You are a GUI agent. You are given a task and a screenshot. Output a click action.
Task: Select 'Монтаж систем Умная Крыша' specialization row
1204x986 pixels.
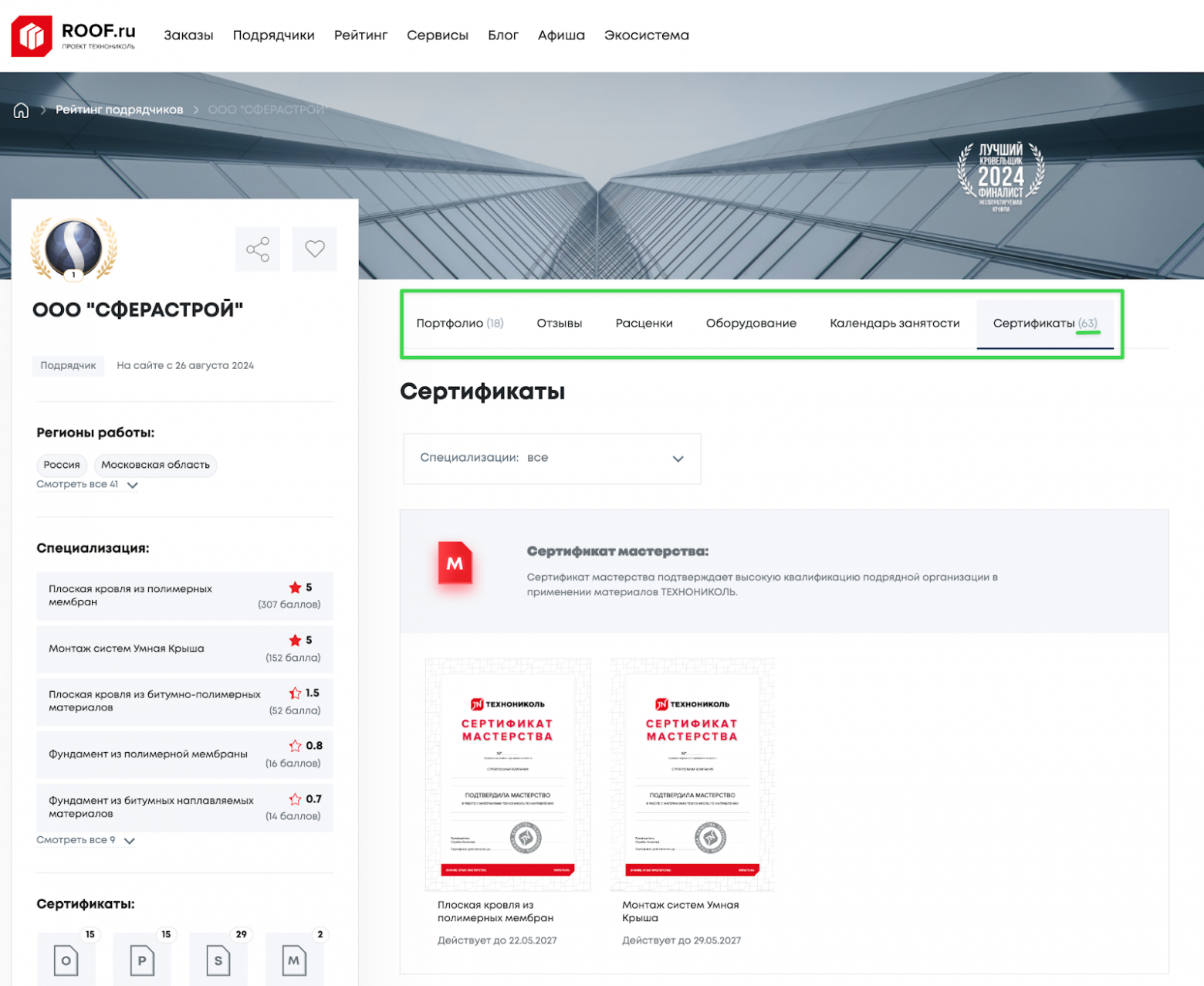click(x=184, y=649)
